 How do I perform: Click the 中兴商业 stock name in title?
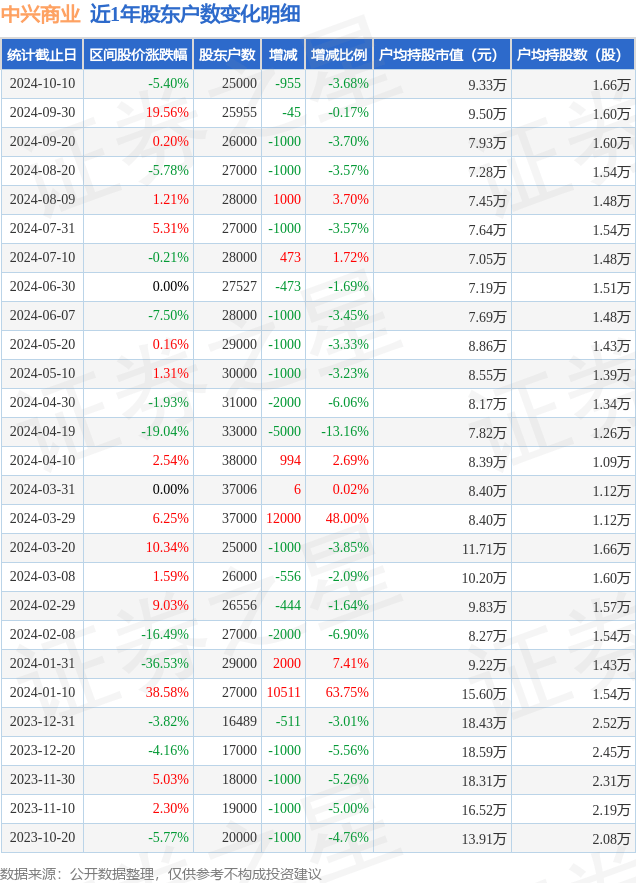pyautogui.click(x=41, y=14)
